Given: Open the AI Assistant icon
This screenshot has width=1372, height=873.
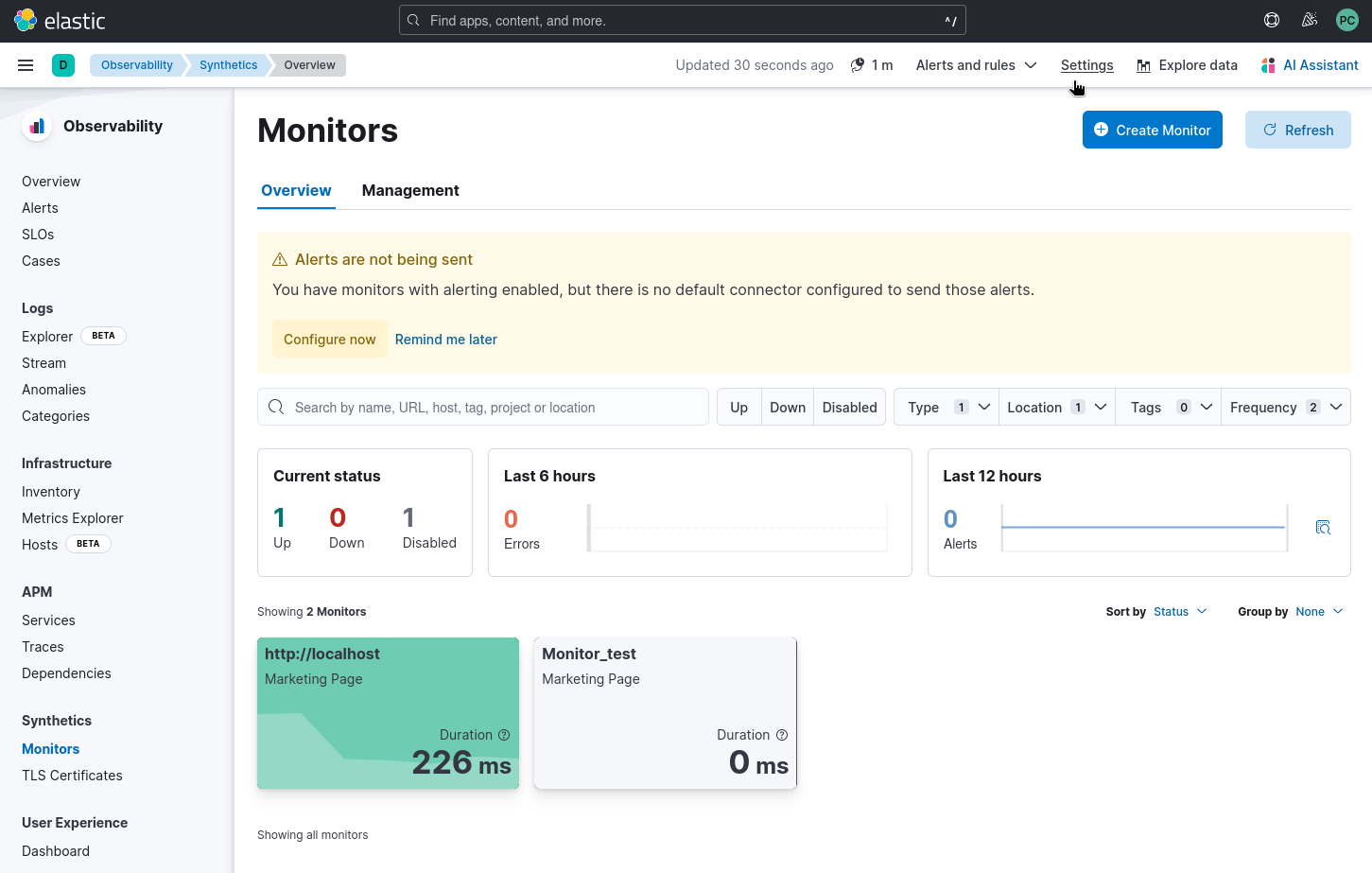Looking at the screenshot, I should 1268,65.
